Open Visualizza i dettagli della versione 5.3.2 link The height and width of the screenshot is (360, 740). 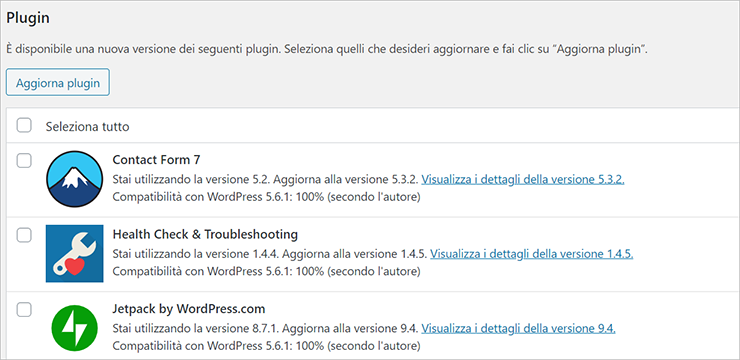click(x=523, y=179)
